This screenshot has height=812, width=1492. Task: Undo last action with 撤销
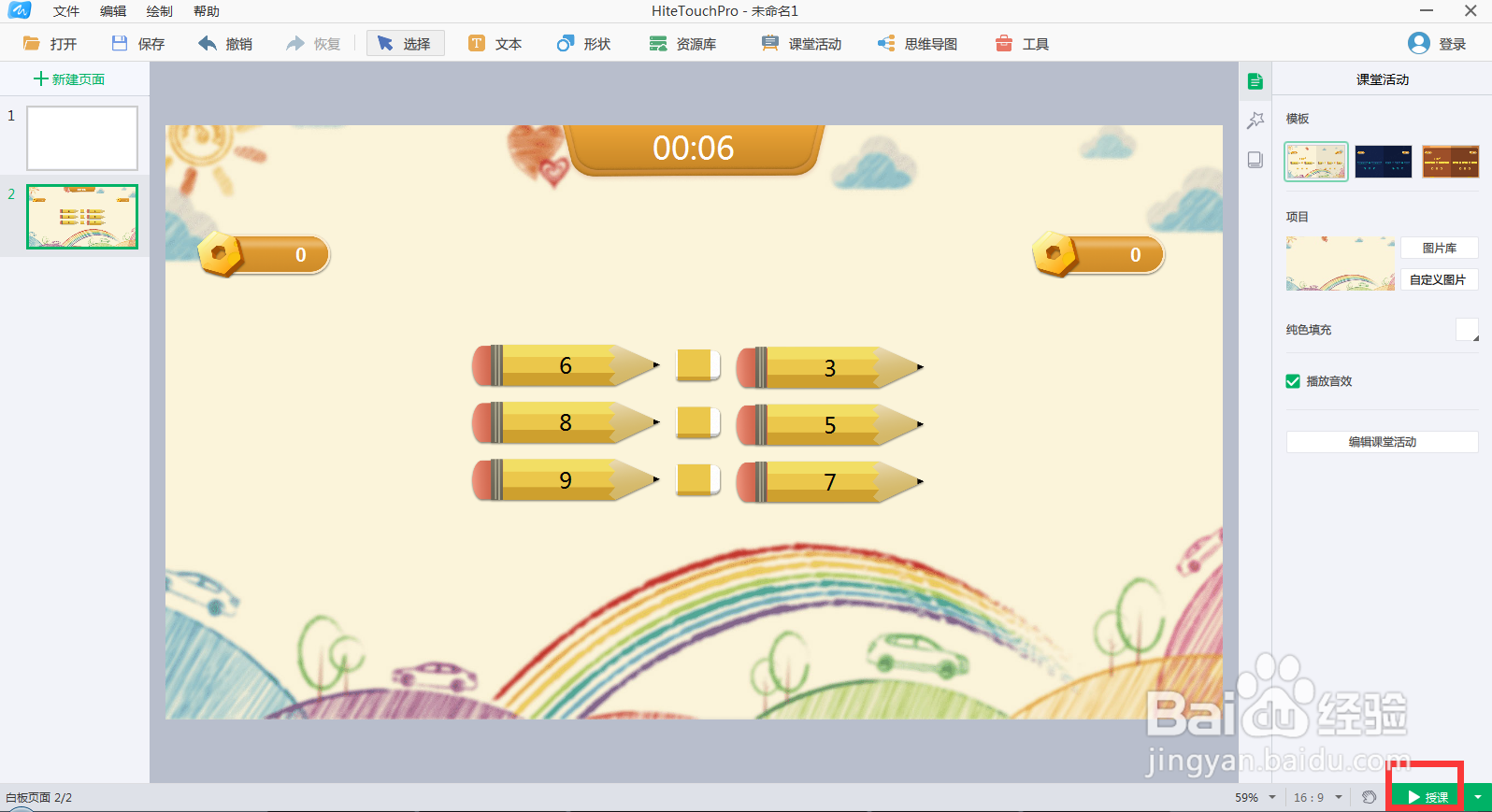pyautogui.click(x=225, y=44)
